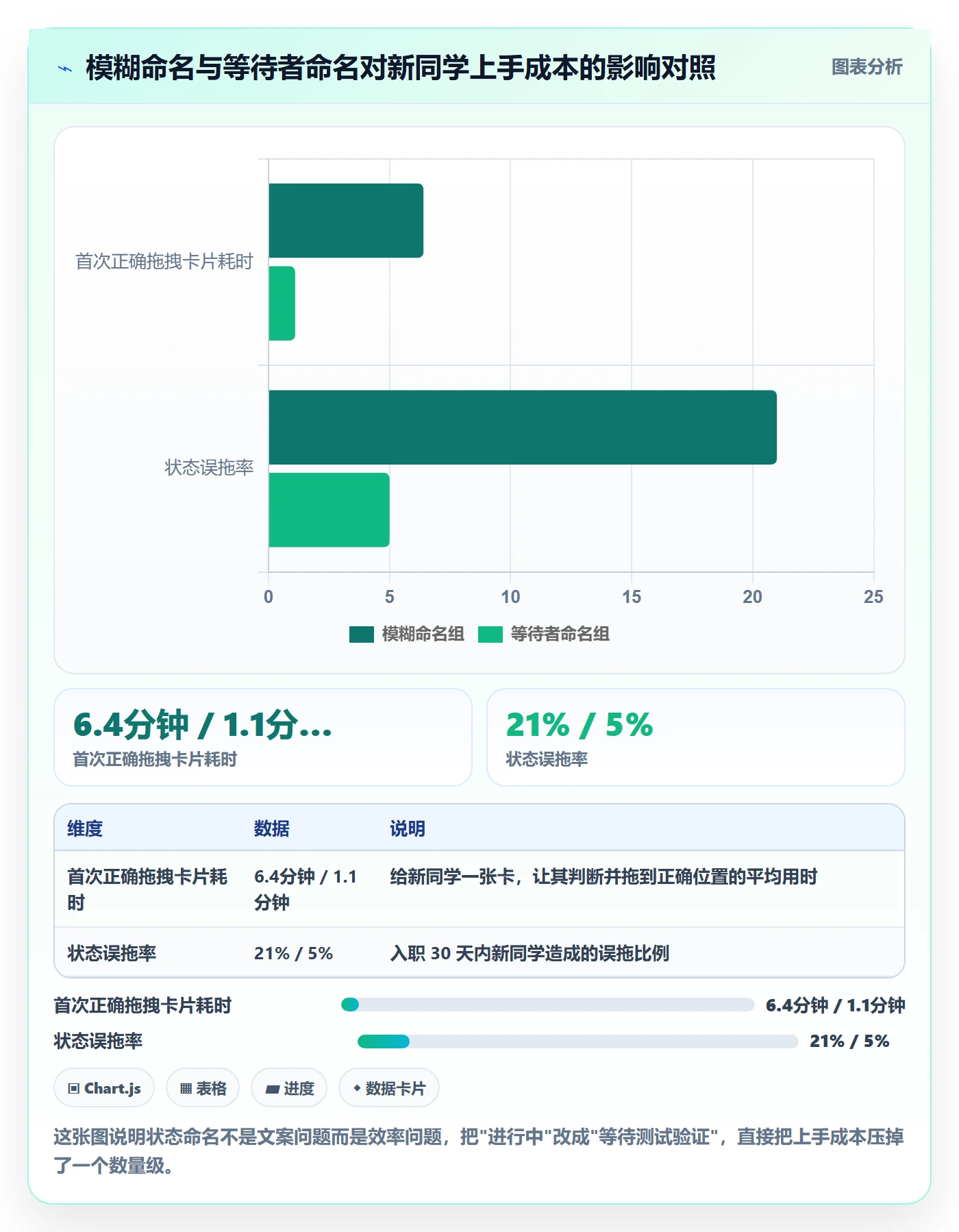
Task: Click the lightning bolt icon beside the title
Action: [x=65, y=69]
